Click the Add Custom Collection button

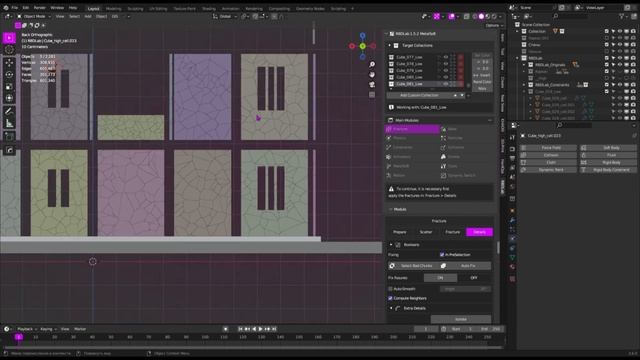(419, 95)
